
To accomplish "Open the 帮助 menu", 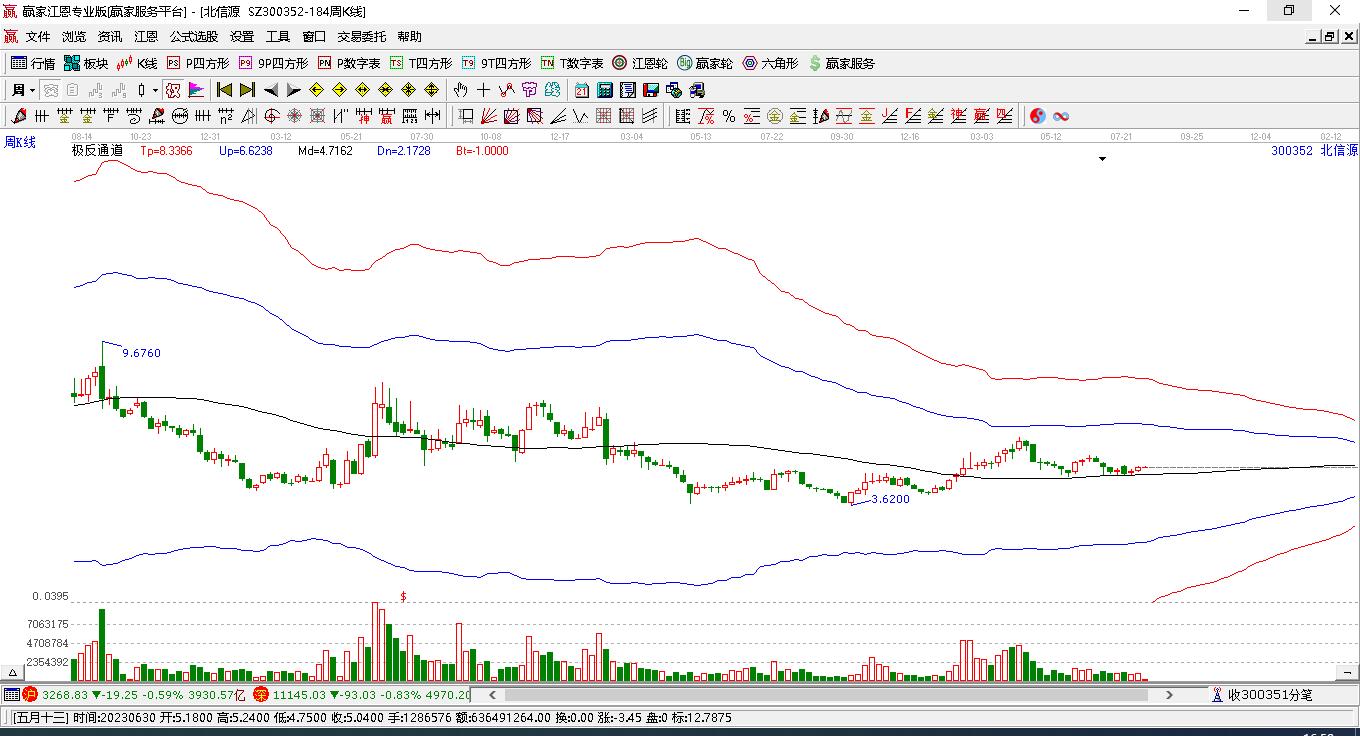I will pyautogui.click(x=410, y=37).
